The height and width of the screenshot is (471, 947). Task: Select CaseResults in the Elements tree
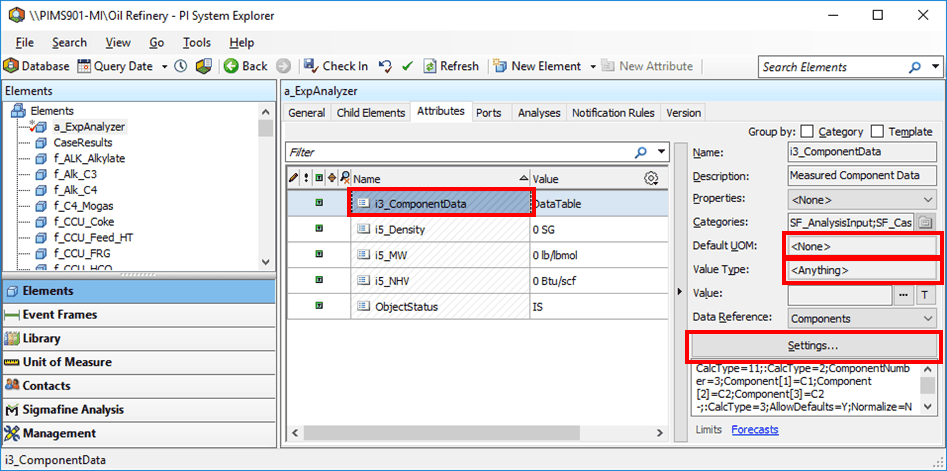83,143
